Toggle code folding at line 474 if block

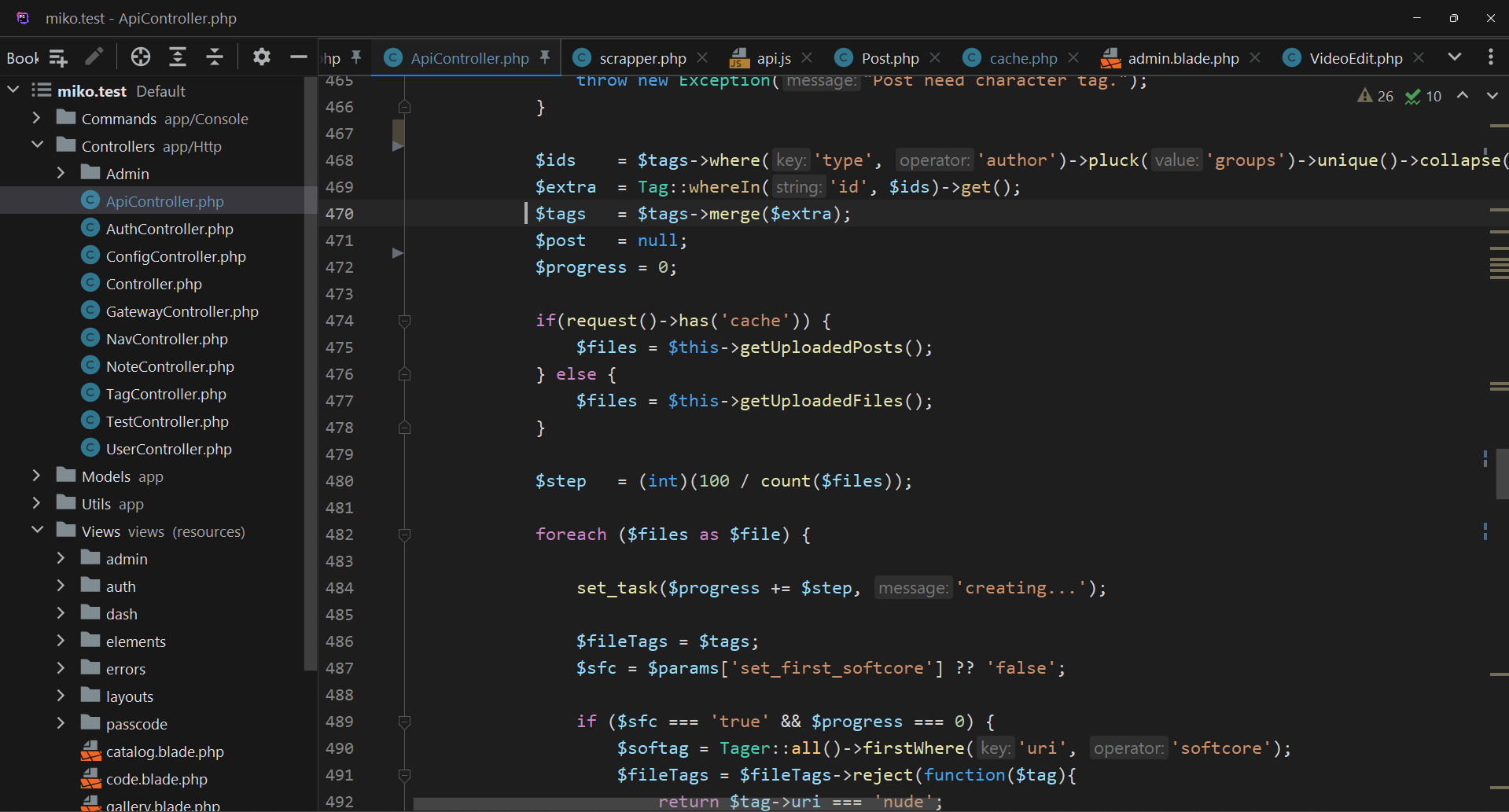click(404, 321)
